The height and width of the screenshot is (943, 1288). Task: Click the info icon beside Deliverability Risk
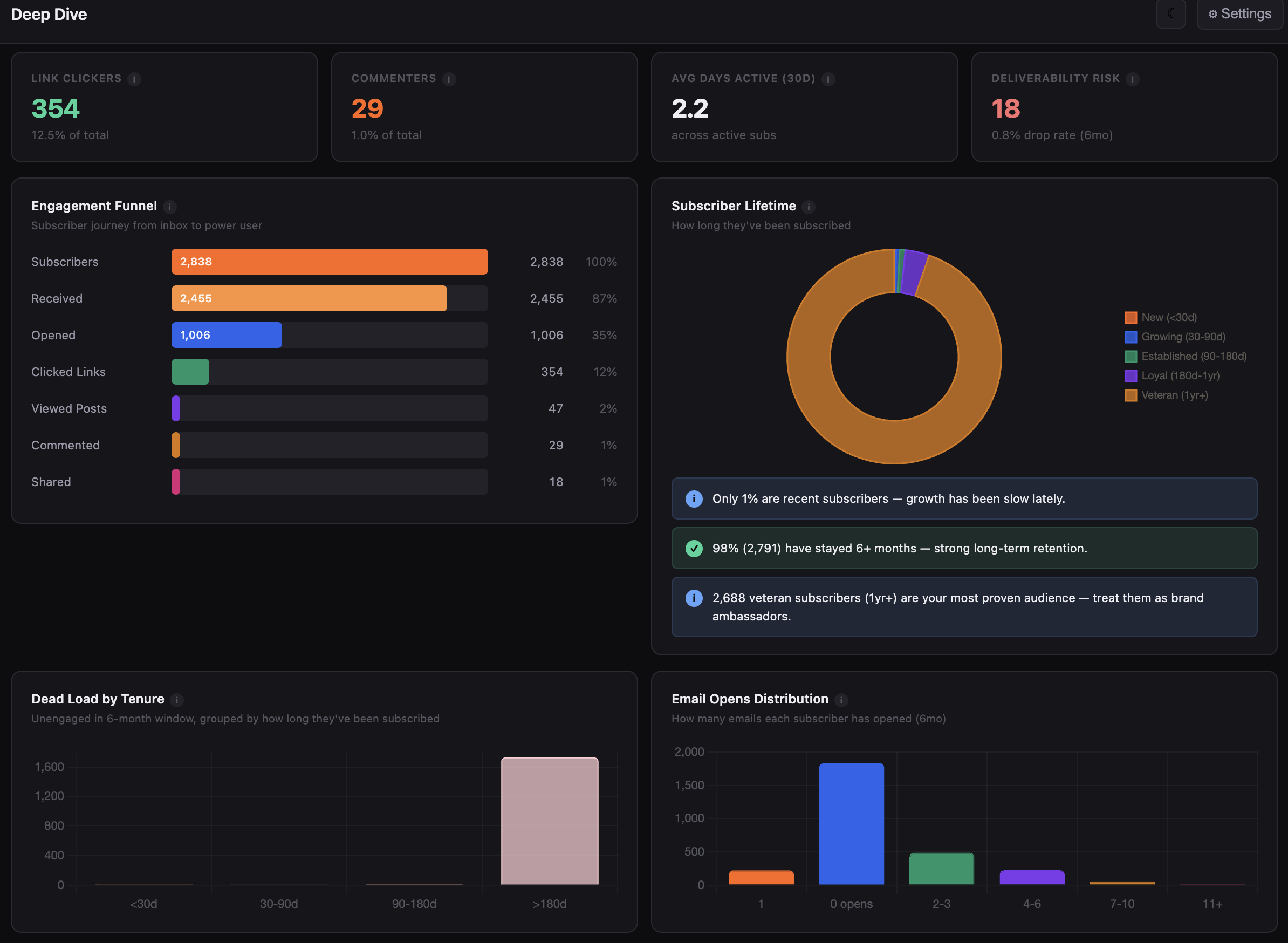pos(1133,79)
